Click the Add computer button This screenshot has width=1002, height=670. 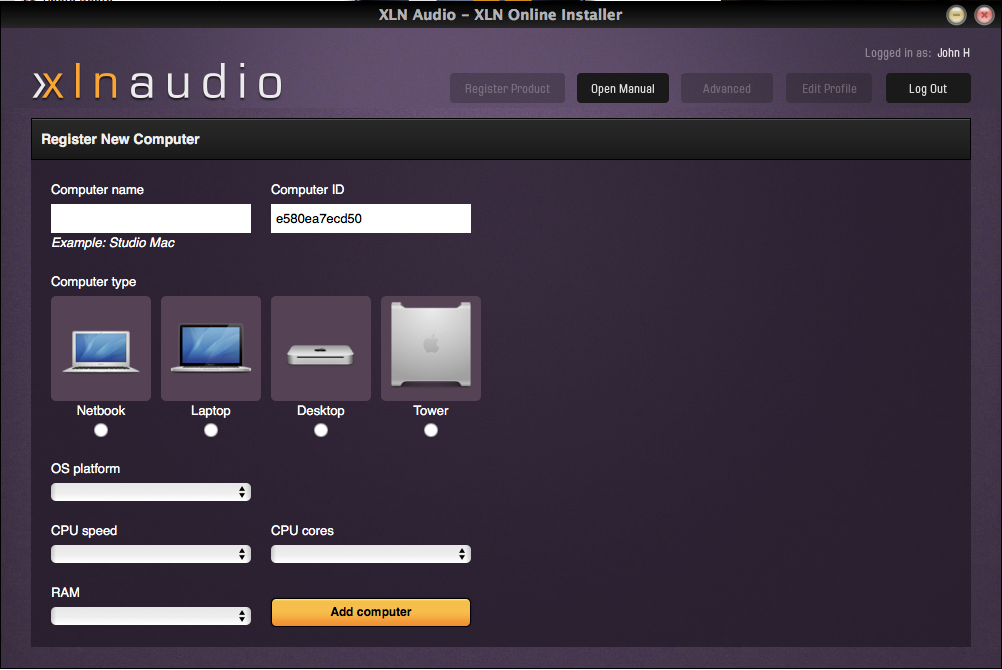371,612
